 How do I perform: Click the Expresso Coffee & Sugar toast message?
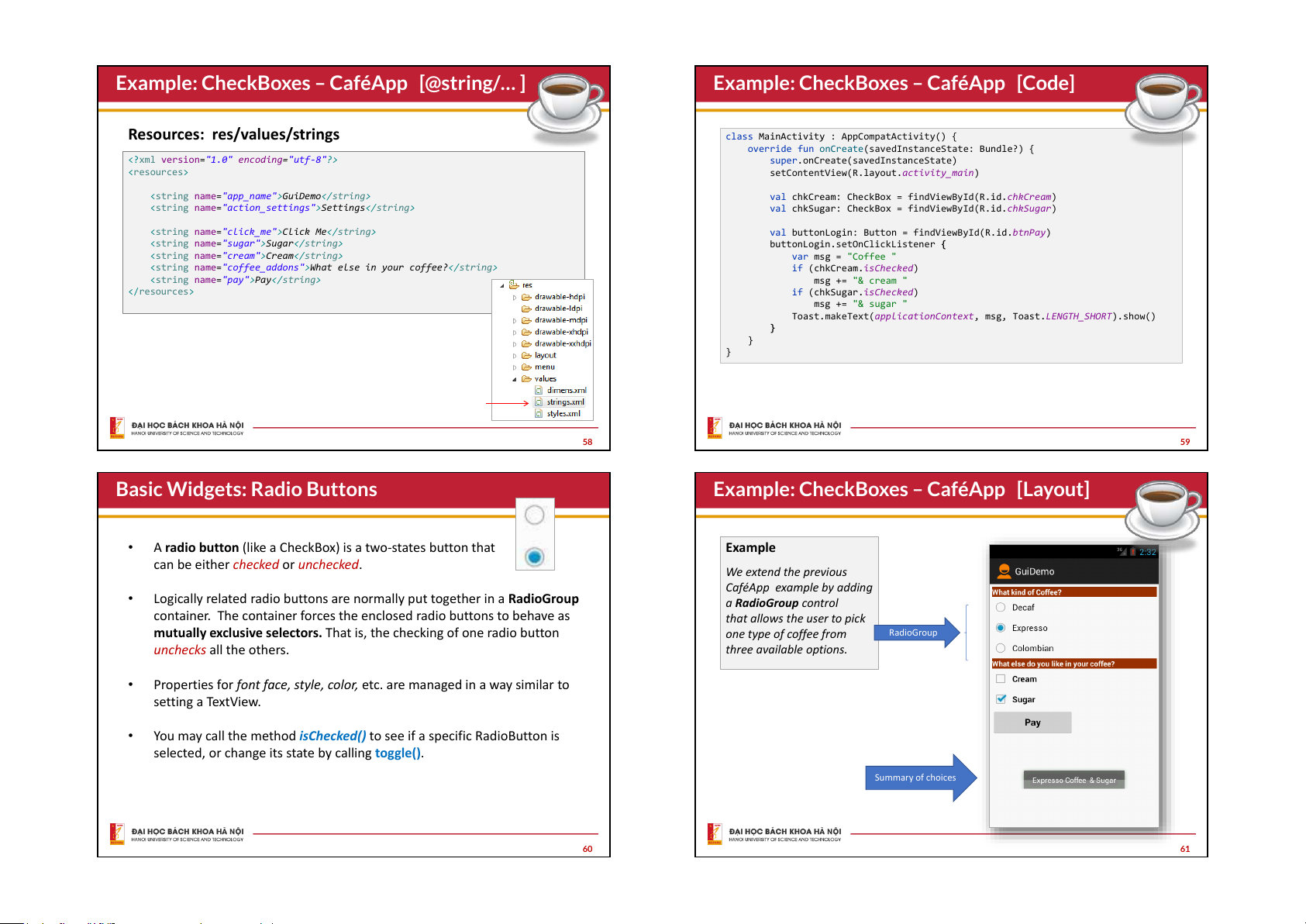click(x=1073, y=780)
